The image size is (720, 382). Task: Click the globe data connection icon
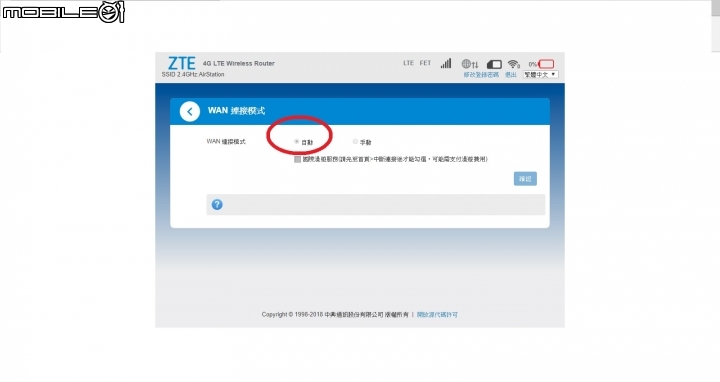(x=470, y=64)
